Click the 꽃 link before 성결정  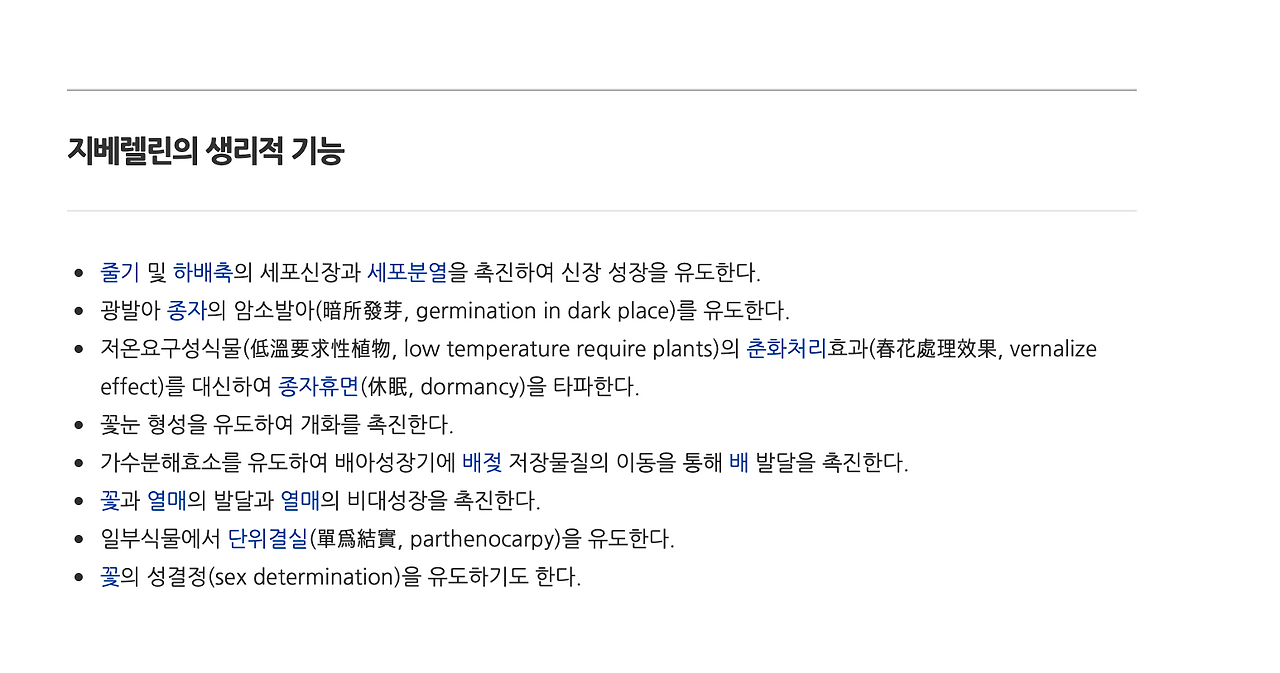tap(110, 578)
